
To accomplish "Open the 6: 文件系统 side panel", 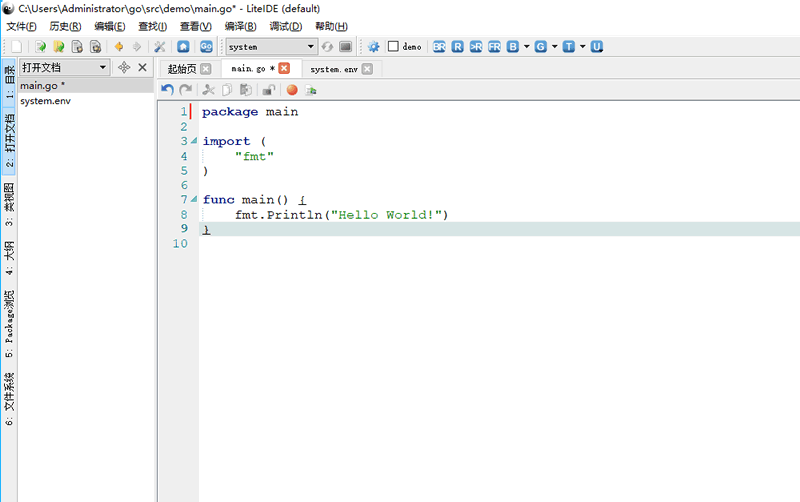I will click(x=9, y=399).
